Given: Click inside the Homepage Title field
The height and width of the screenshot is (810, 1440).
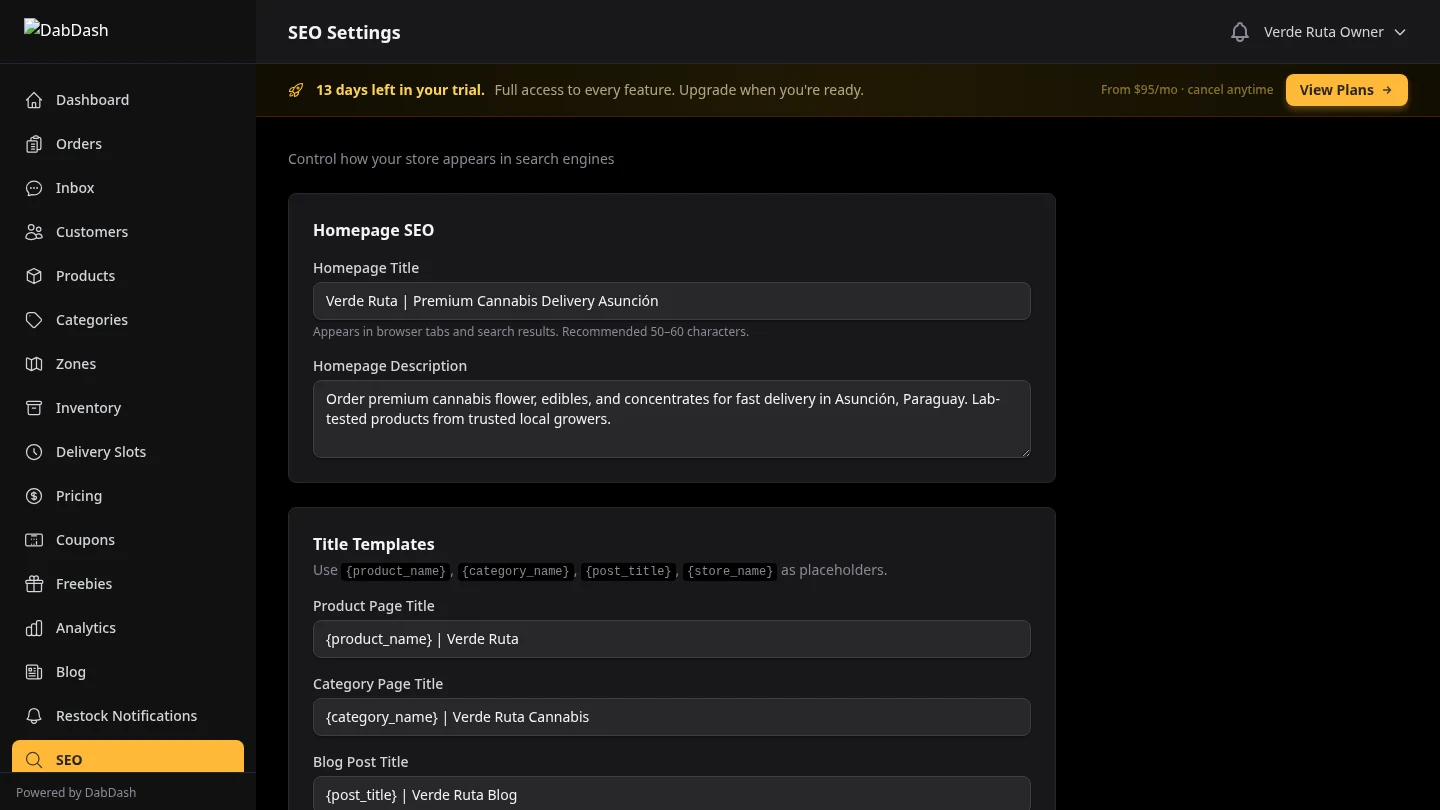Looking at the screenshot, I should point(671,301).
